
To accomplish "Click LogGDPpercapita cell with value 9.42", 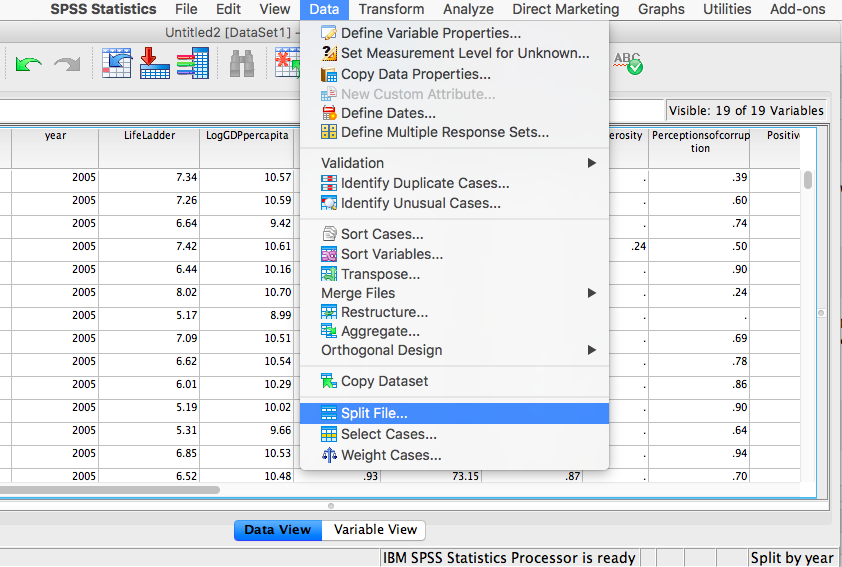I will pyautogui.click(x=247, y=223).
